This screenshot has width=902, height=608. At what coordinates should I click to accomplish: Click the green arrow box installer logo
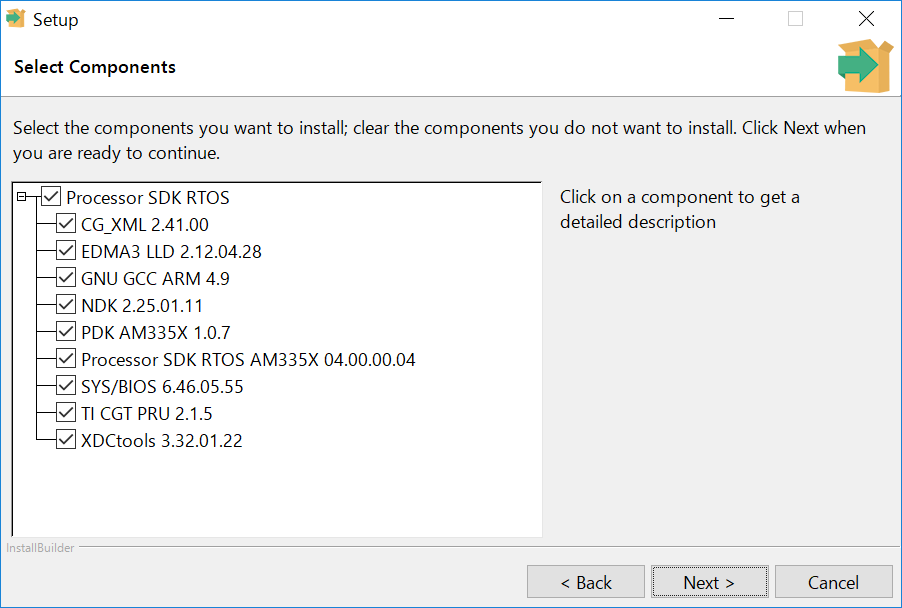(864, 66)
